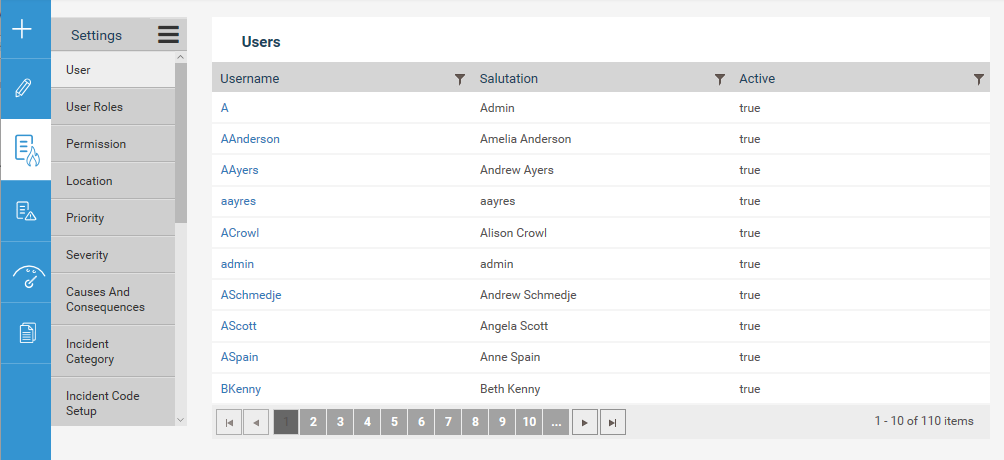
Task: Open the BKenny user link
Action: [x=241, y=389]
